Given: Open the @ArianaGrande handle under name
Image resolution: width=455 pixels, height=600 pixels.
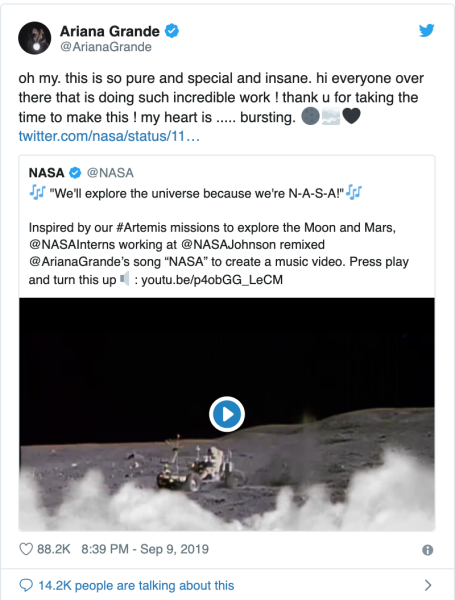Looking at the screenshot, I should pyautogui.click(x=106, y=47).
